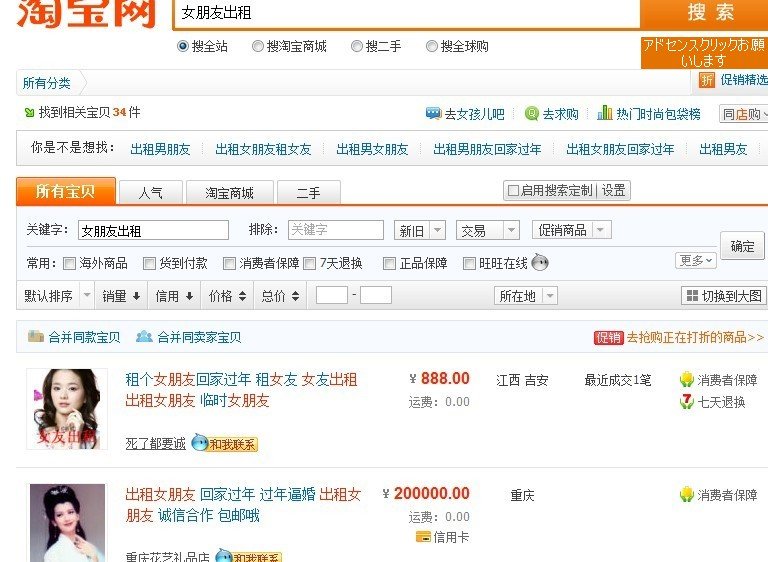Switch to the 人气 tab
Image resolution: width=768 pixels, height=562 pixels.
pos(151,193)
